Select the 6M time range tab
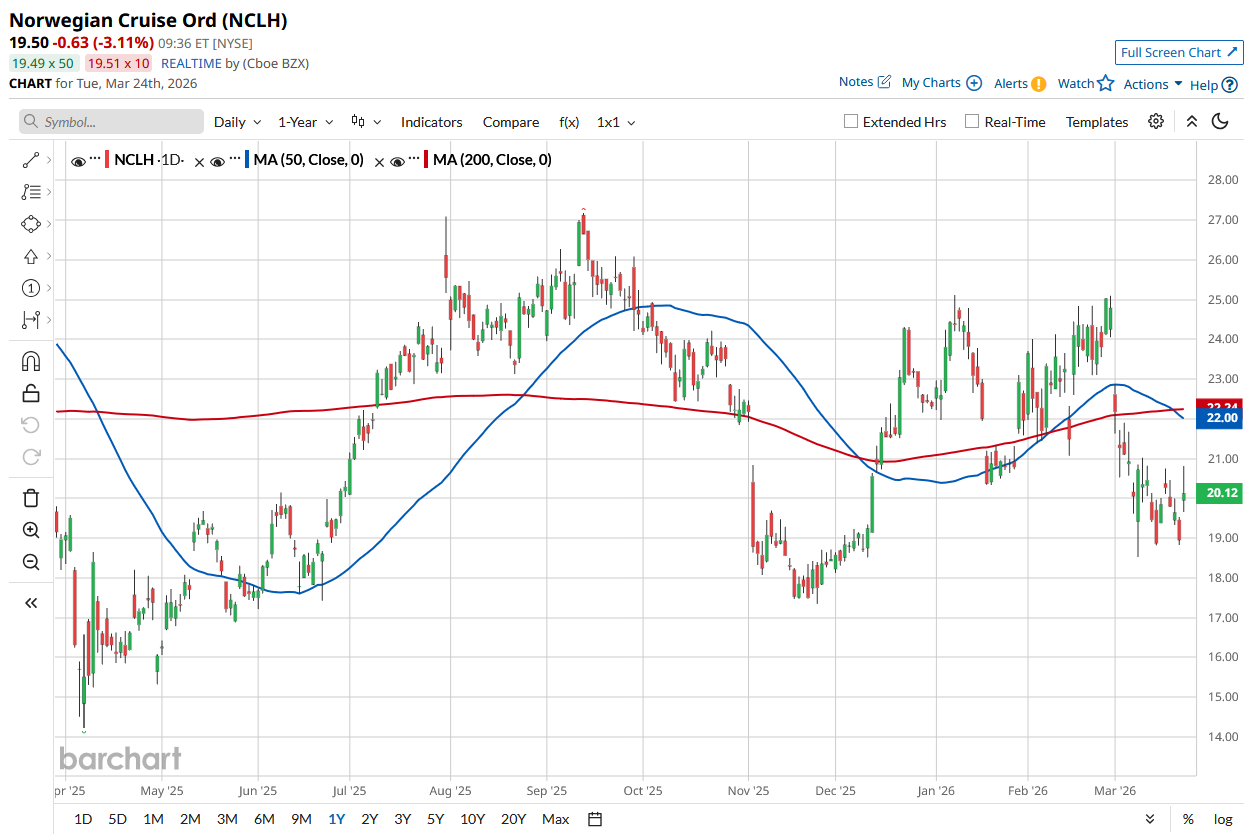This screenshot has height=834, width=1254. pyautogui.click(x=264, y=819)
